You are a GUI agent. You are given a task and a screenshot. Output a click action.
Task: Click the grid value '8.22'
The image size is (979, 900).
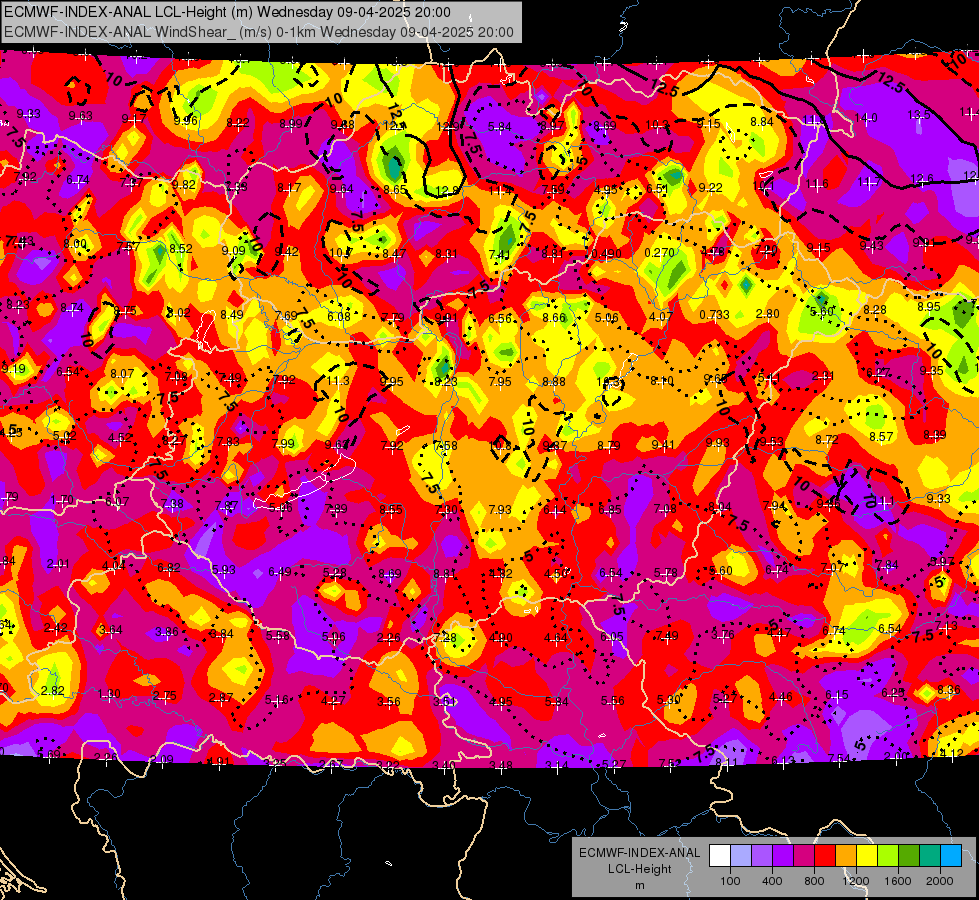click(238, 123)
